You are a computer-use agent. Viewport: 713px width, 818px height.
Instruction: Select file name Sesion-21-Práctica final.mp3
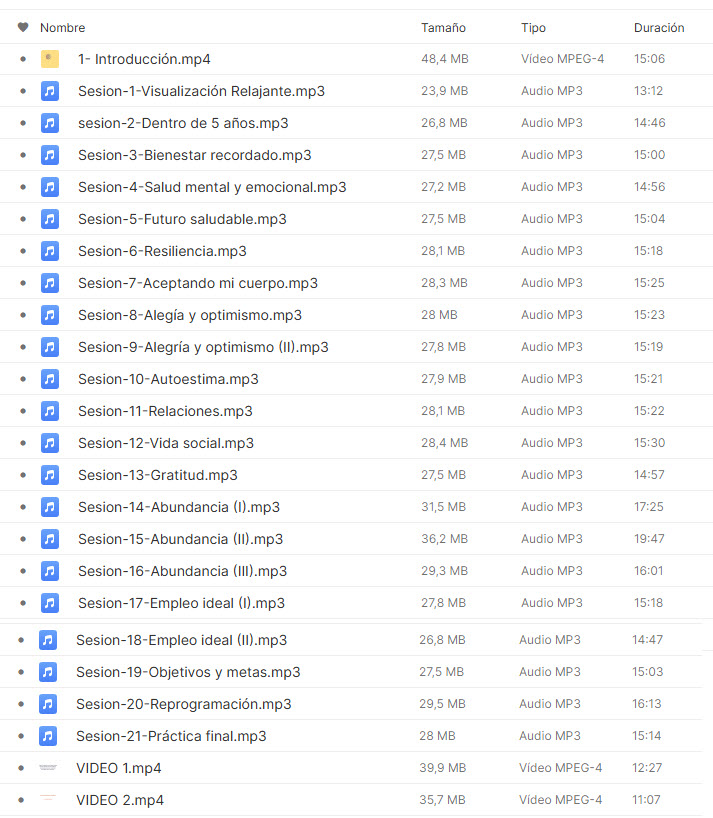point(171,736)
